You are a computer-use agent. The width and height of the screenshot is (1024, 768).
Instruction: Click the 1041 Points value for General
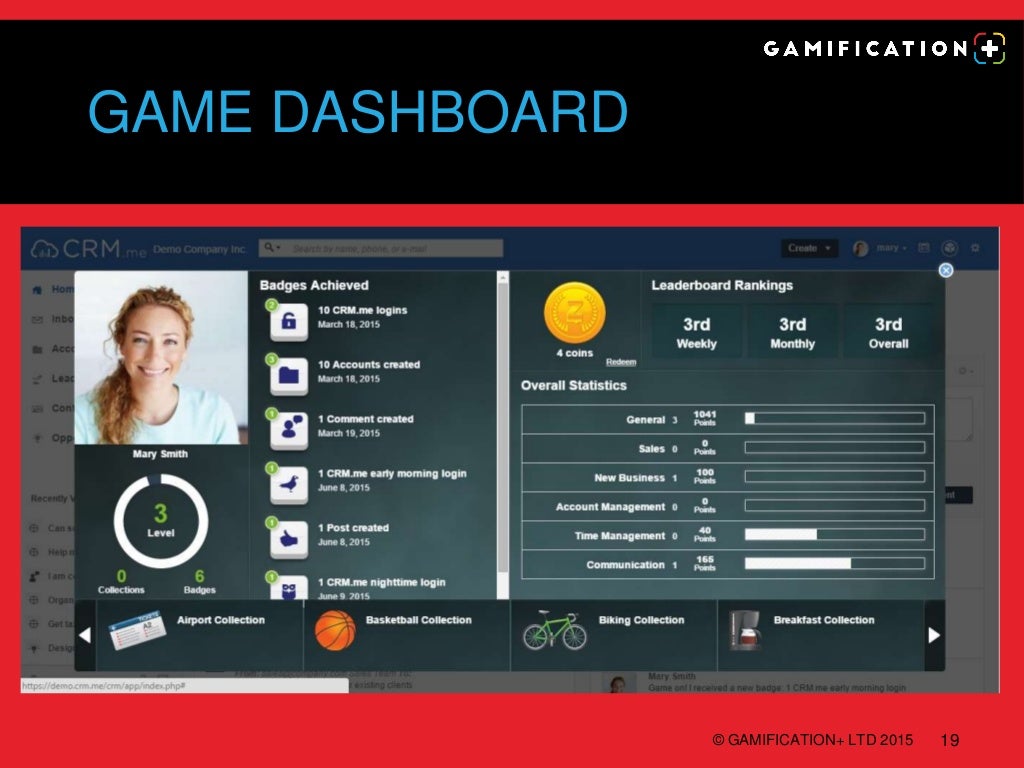point(705,418)
